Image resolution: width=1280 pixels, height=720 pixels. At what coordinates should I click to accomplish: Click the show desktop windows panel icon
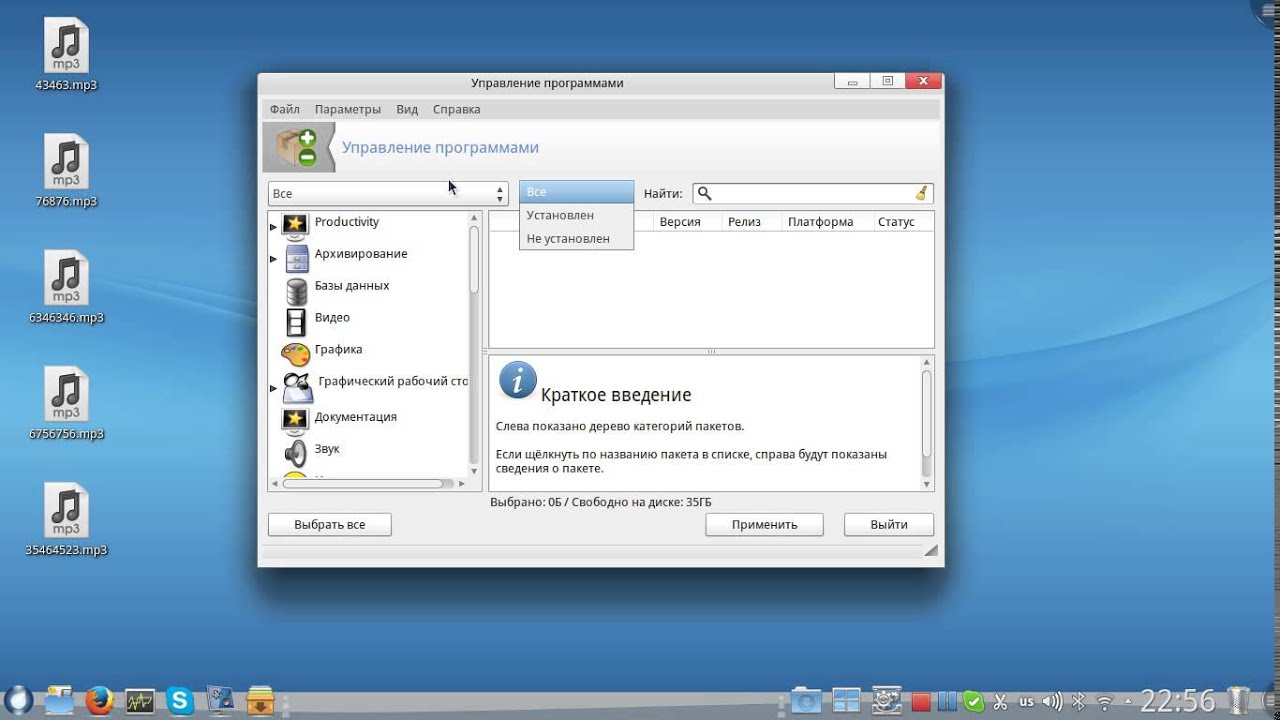846,701
